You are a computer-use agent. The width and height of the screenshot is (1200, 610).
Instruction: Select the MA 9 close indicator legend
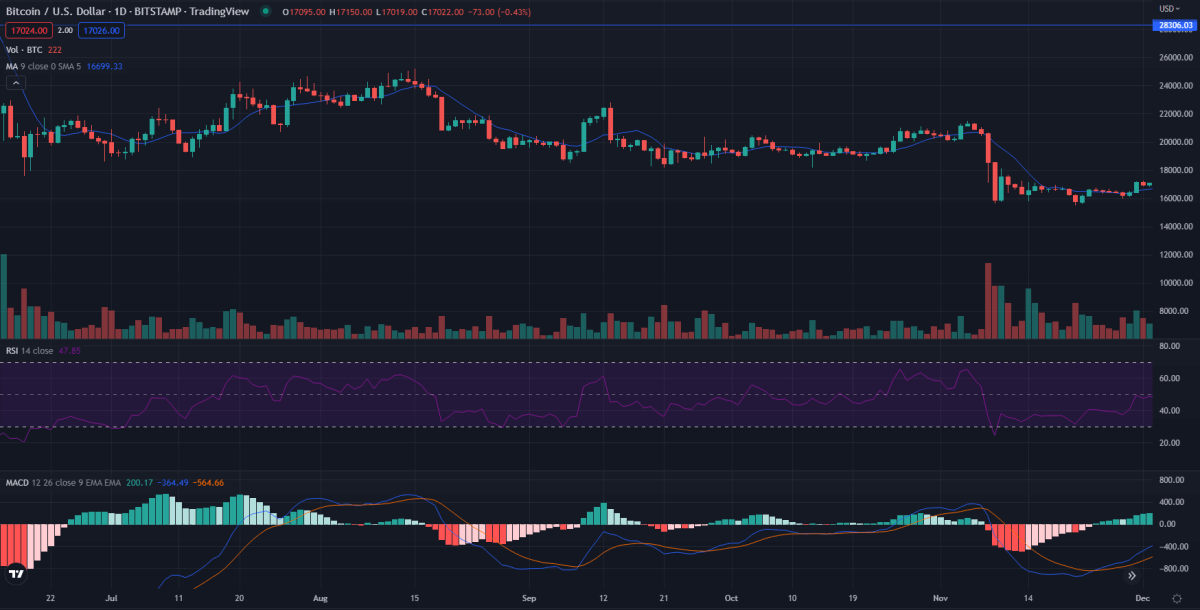44,66
